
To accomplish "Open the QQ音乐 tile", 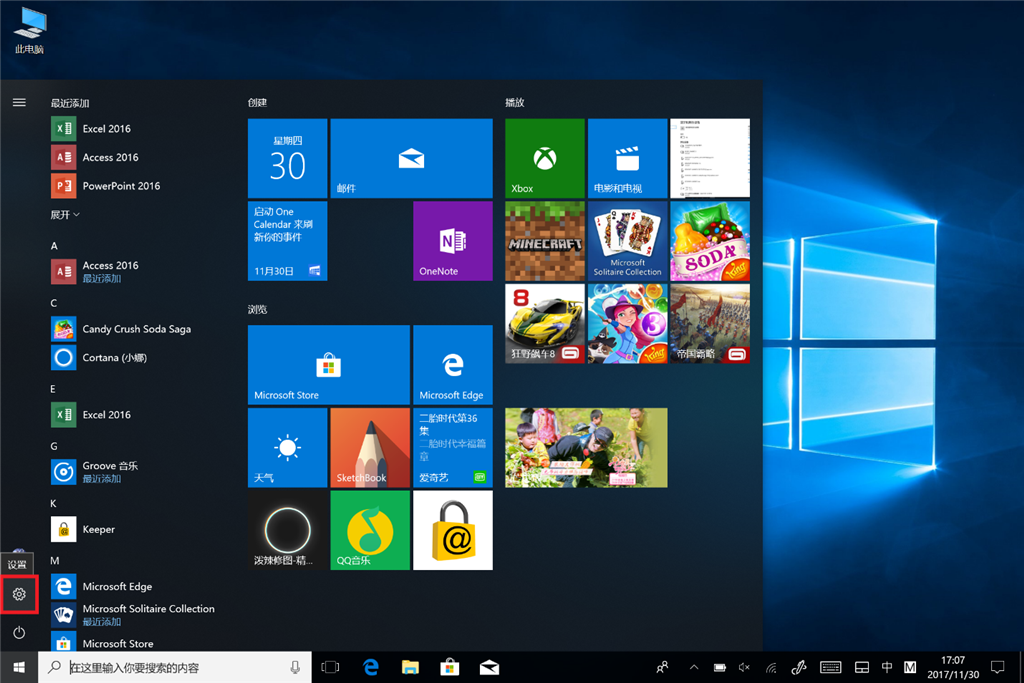I will tap(370, 530).
